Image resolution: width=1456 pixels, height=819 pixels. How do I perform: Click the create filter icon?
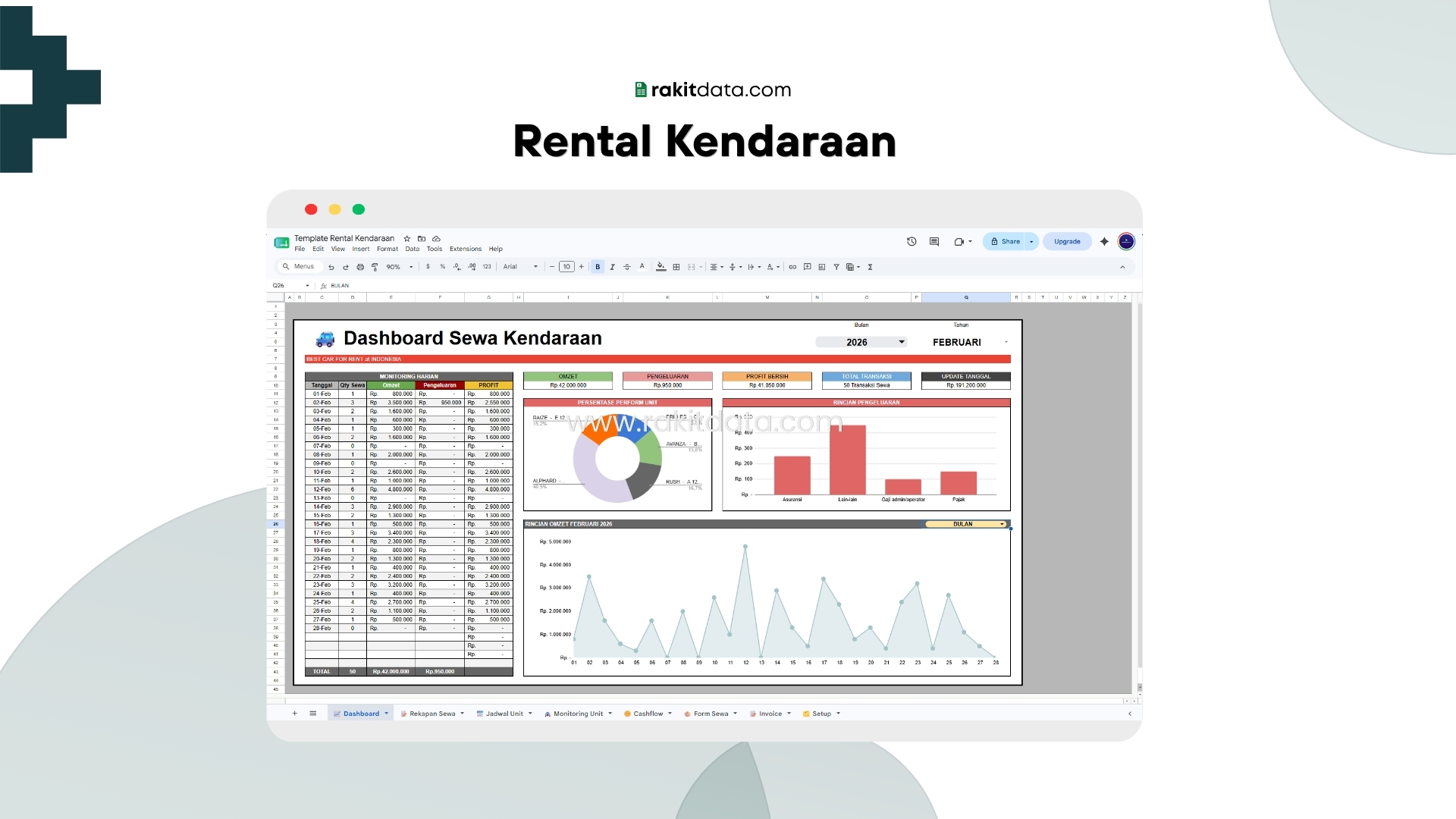point(836,267)
